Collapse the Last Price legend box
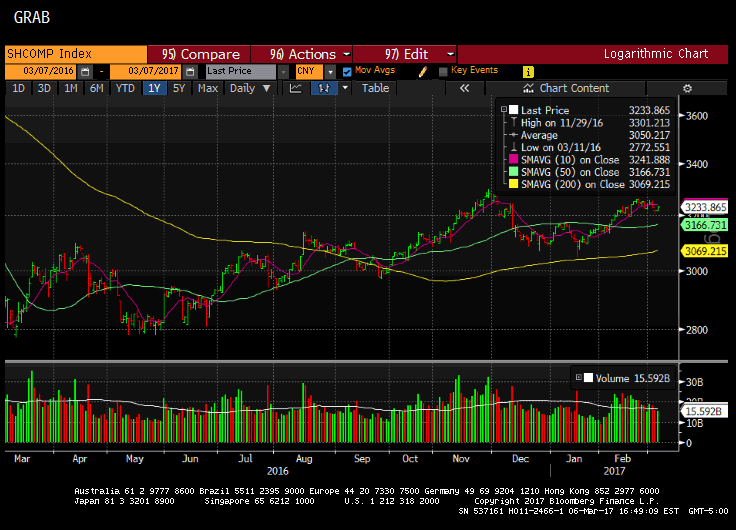Screen dimensions: 736x530 click(x=504, y=109)
